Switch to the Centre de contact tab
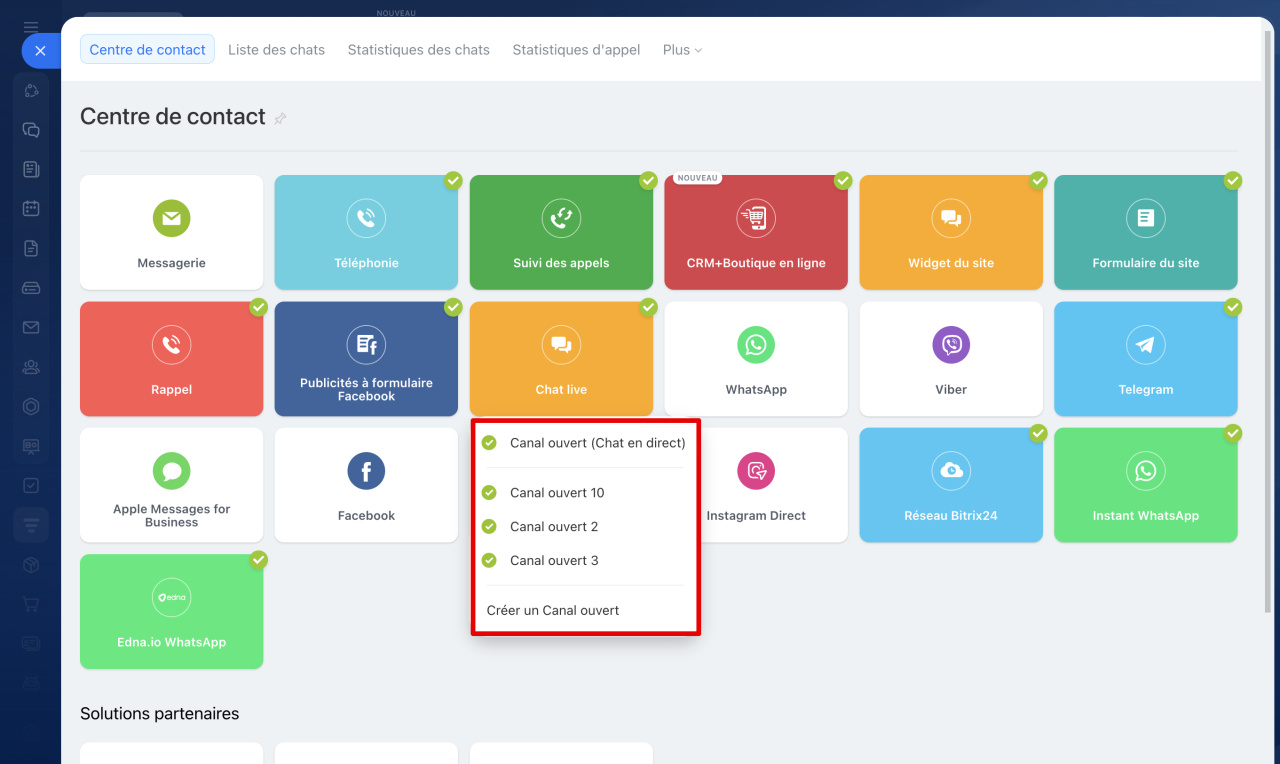1280x764 pixels. click(147, 49)
